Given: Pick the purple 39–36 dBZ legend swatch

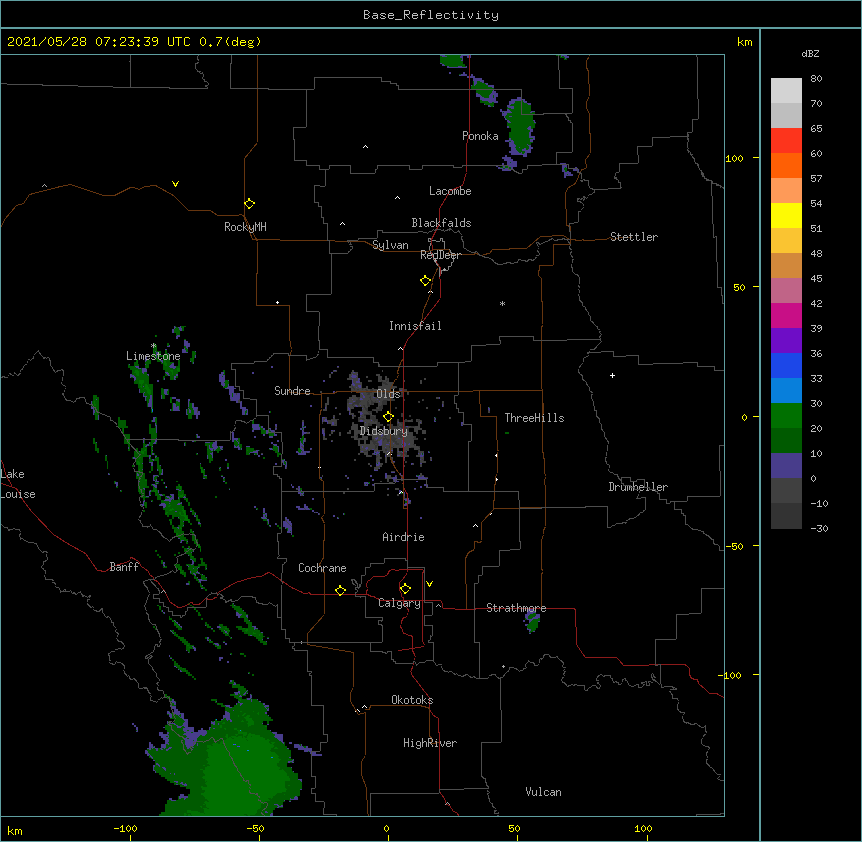Looking at the screenshot, I should coord(786,340).
